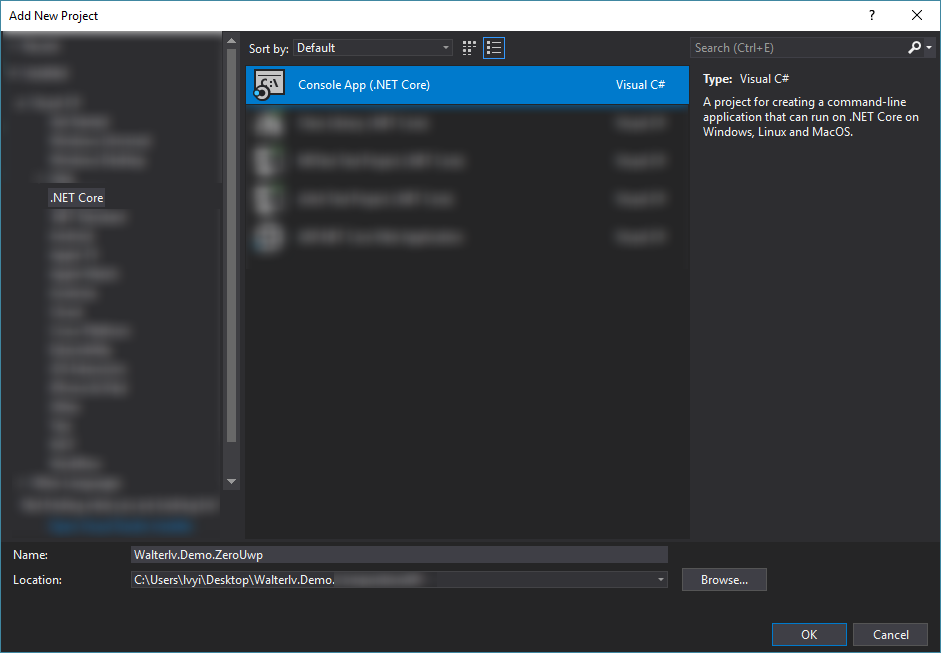Select .NET Core in the tree

point(77,197)
